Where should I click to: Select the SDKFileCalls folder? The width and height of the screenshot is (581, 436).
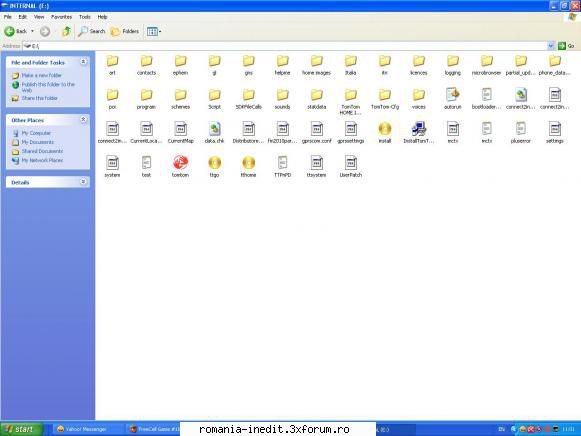point(249,99)
